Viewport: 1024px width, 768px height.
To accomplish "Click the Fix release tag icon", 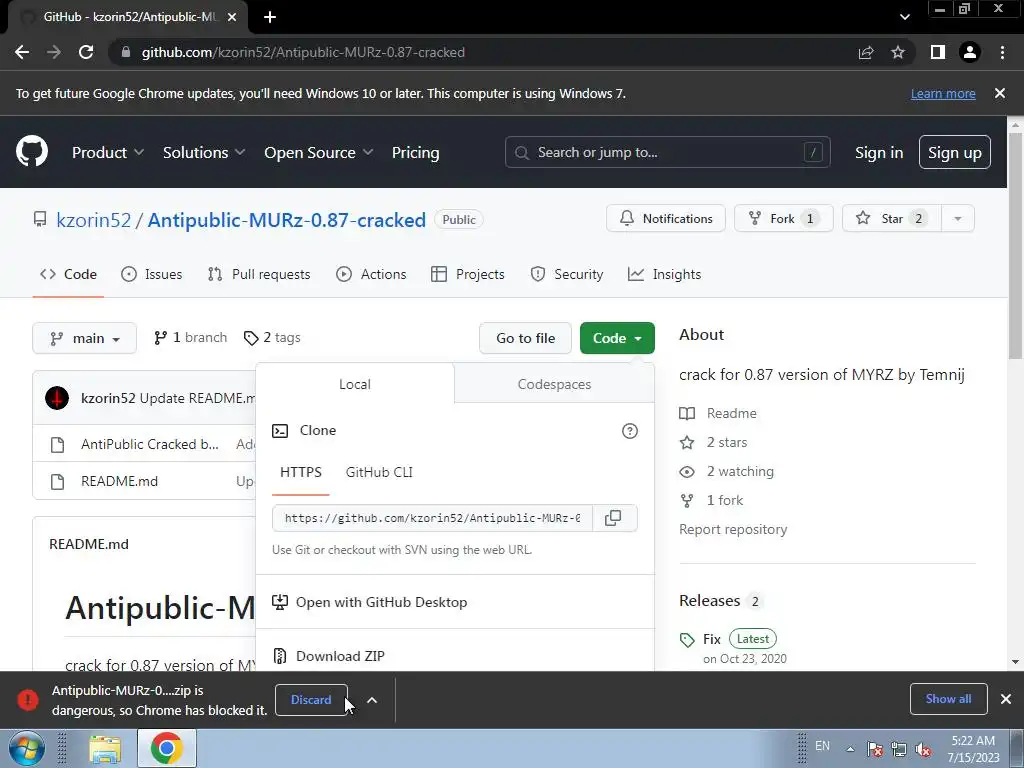I will click(687, 640).
